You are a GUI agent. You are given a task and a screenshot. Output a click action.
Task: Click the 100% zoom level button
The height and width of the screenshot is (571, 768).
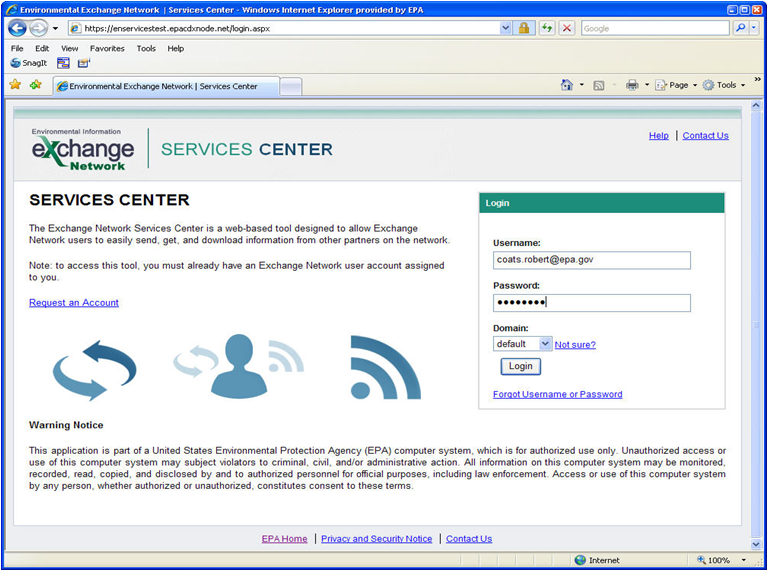pos(714,560)
